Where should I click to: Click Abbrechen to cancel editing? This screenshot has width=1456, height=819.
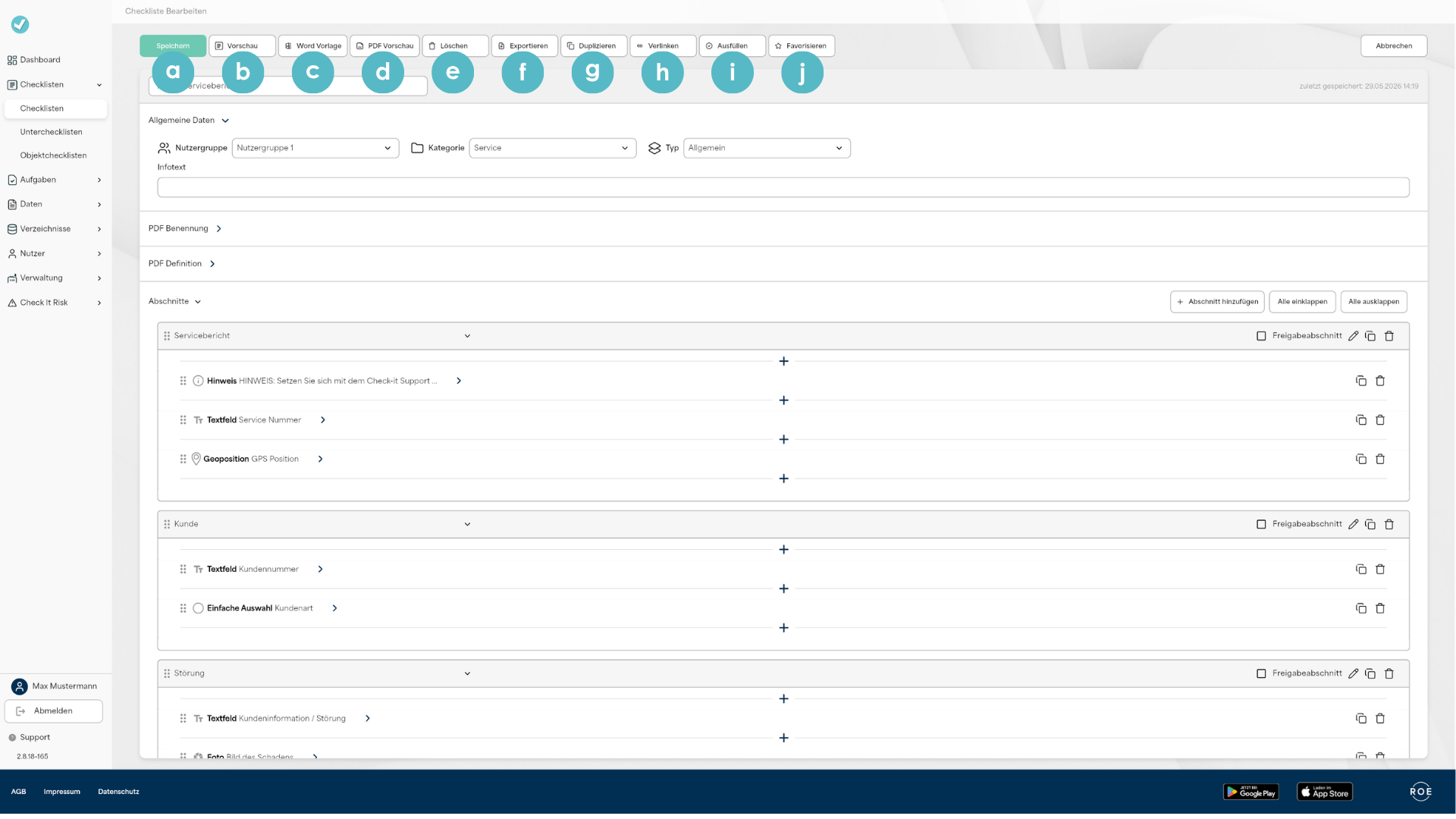coord(1394,45)
